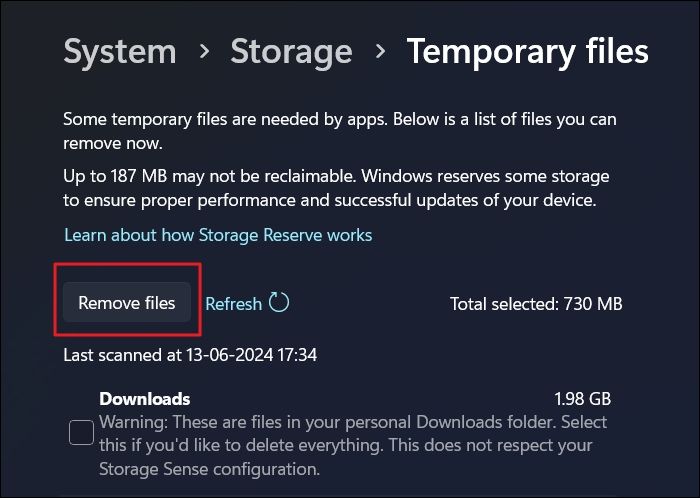
Task: Click the Total selected: 730 MB label
Action: tap(536, 303)
